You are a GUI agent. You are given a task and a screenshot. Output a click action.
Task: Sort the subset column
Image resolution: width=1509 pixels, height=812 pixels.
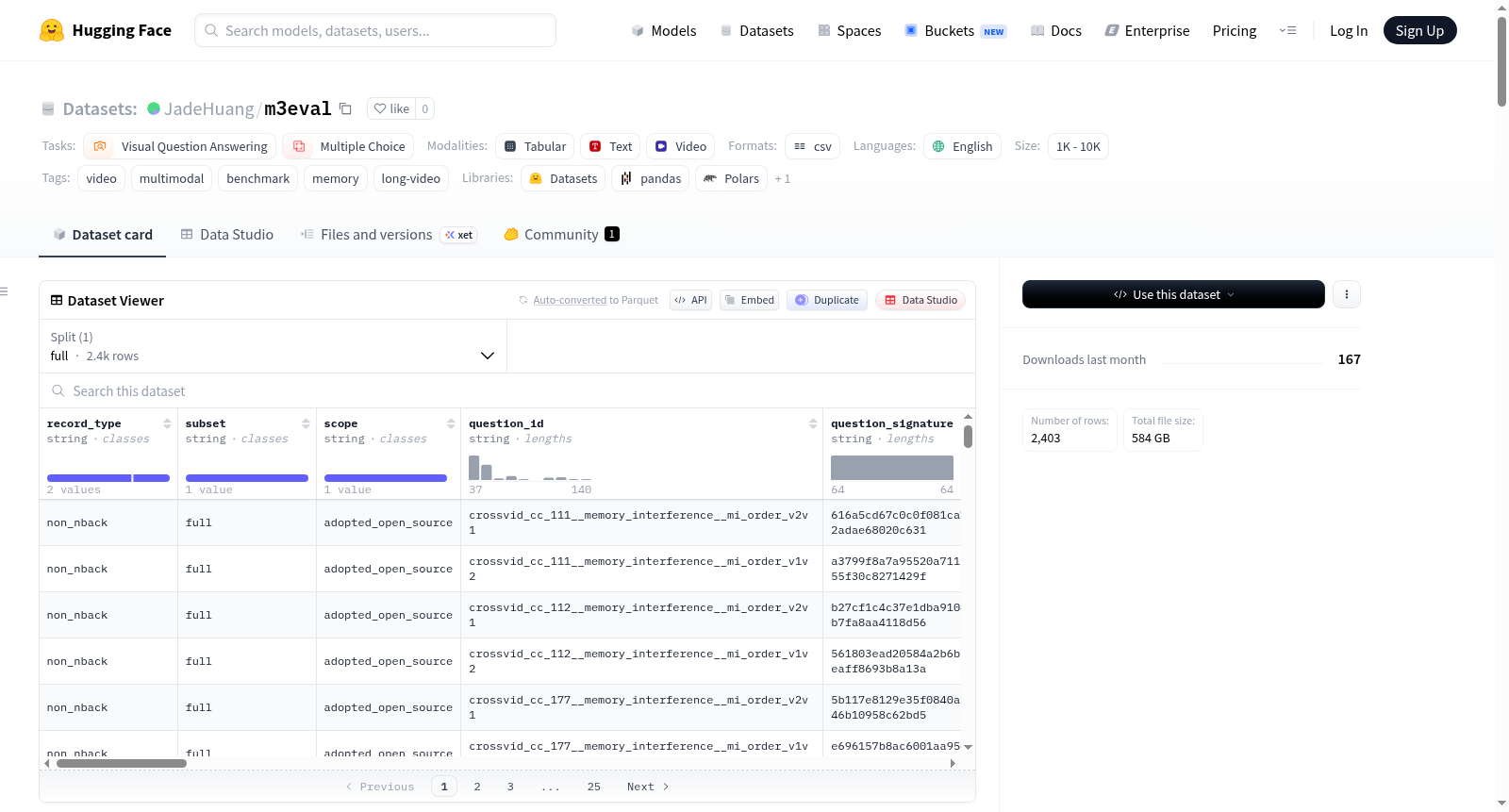coord(306,423)
